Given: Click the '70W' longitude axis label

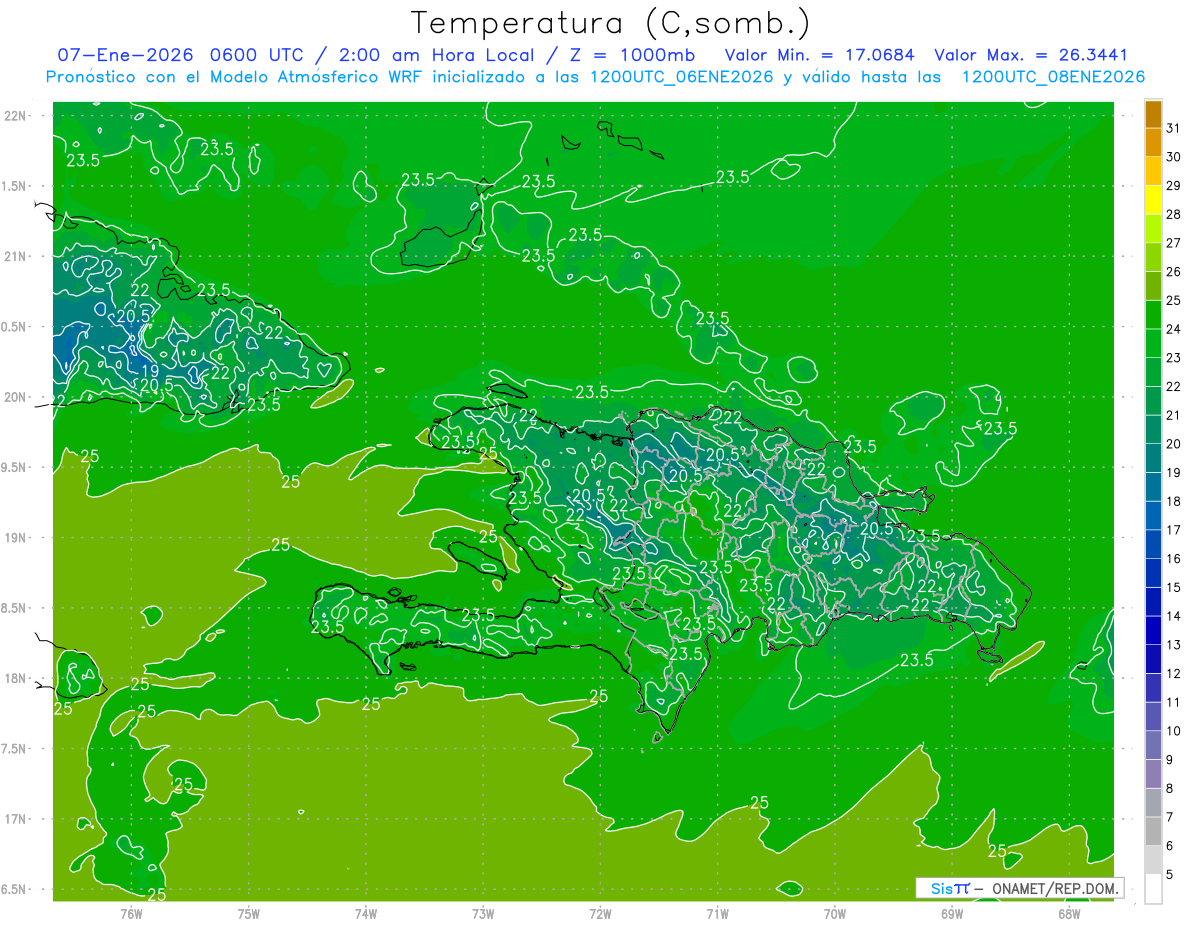Looking at the screenshot, I should click(835, 913).
